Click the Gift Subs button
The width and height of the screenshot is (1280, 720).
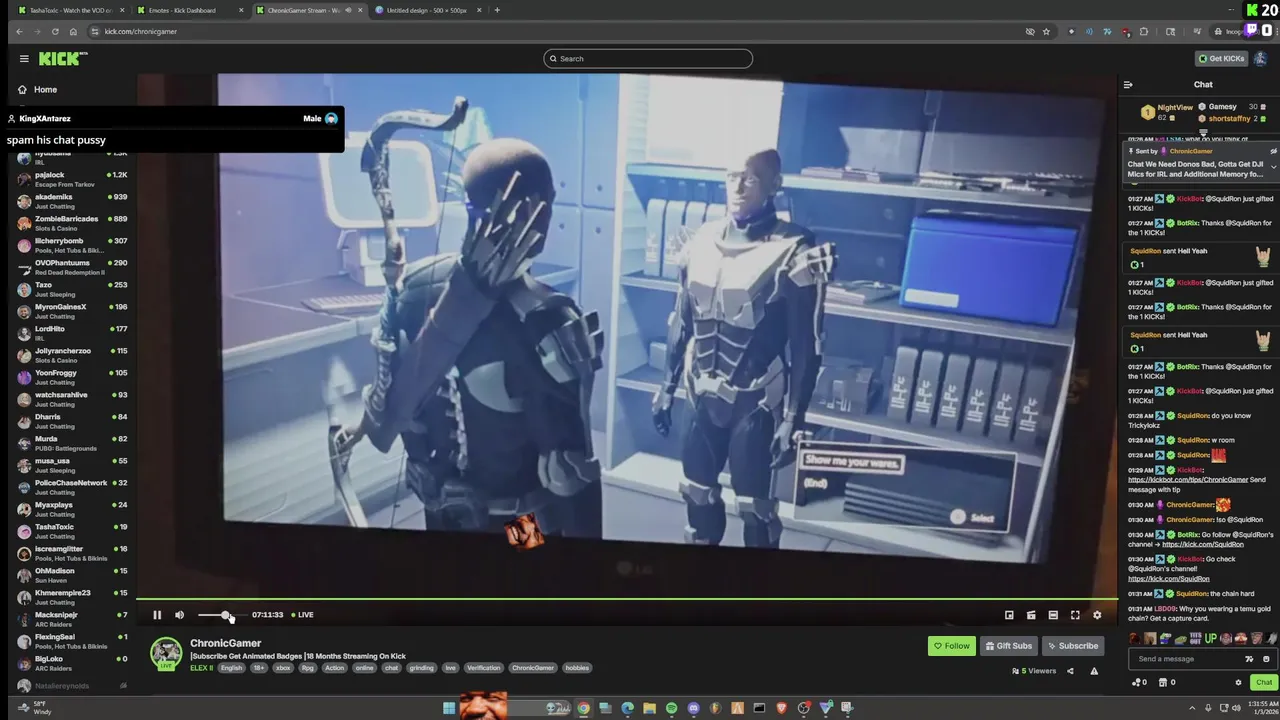point(1008,646)
